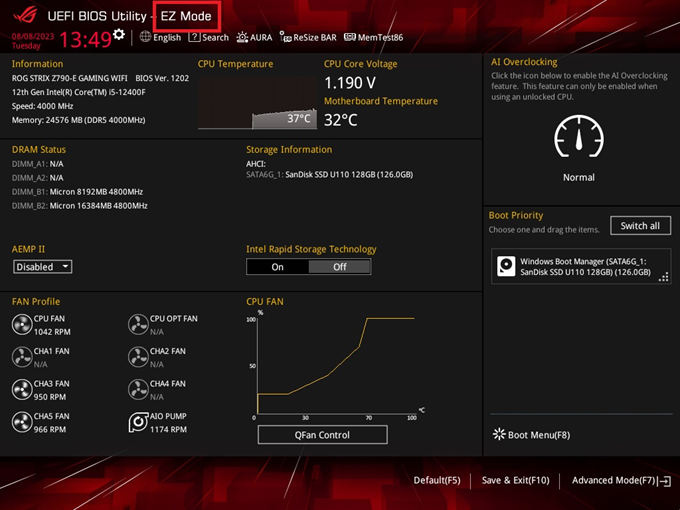680x510 pixels.
Task: Click Memory: 24576 MB (DDR5 4000MHz) text
Action: [78, 120]
